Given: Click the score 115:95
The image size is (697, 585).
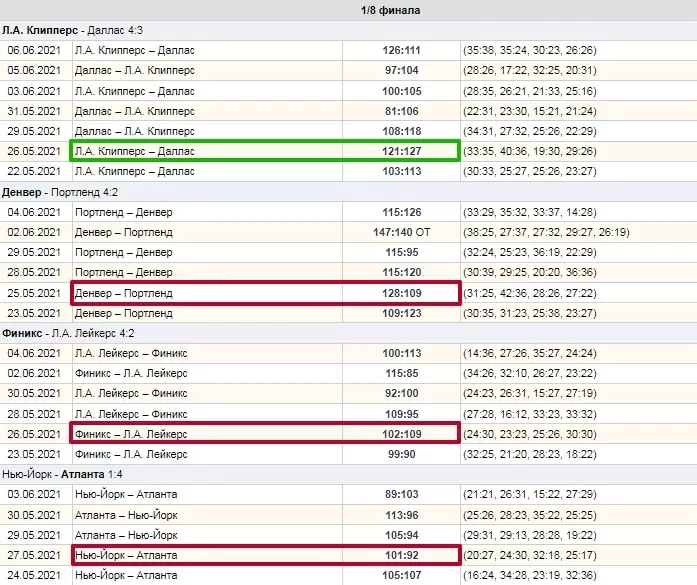Looking at the screenshot, I should (x=401, y=252).
